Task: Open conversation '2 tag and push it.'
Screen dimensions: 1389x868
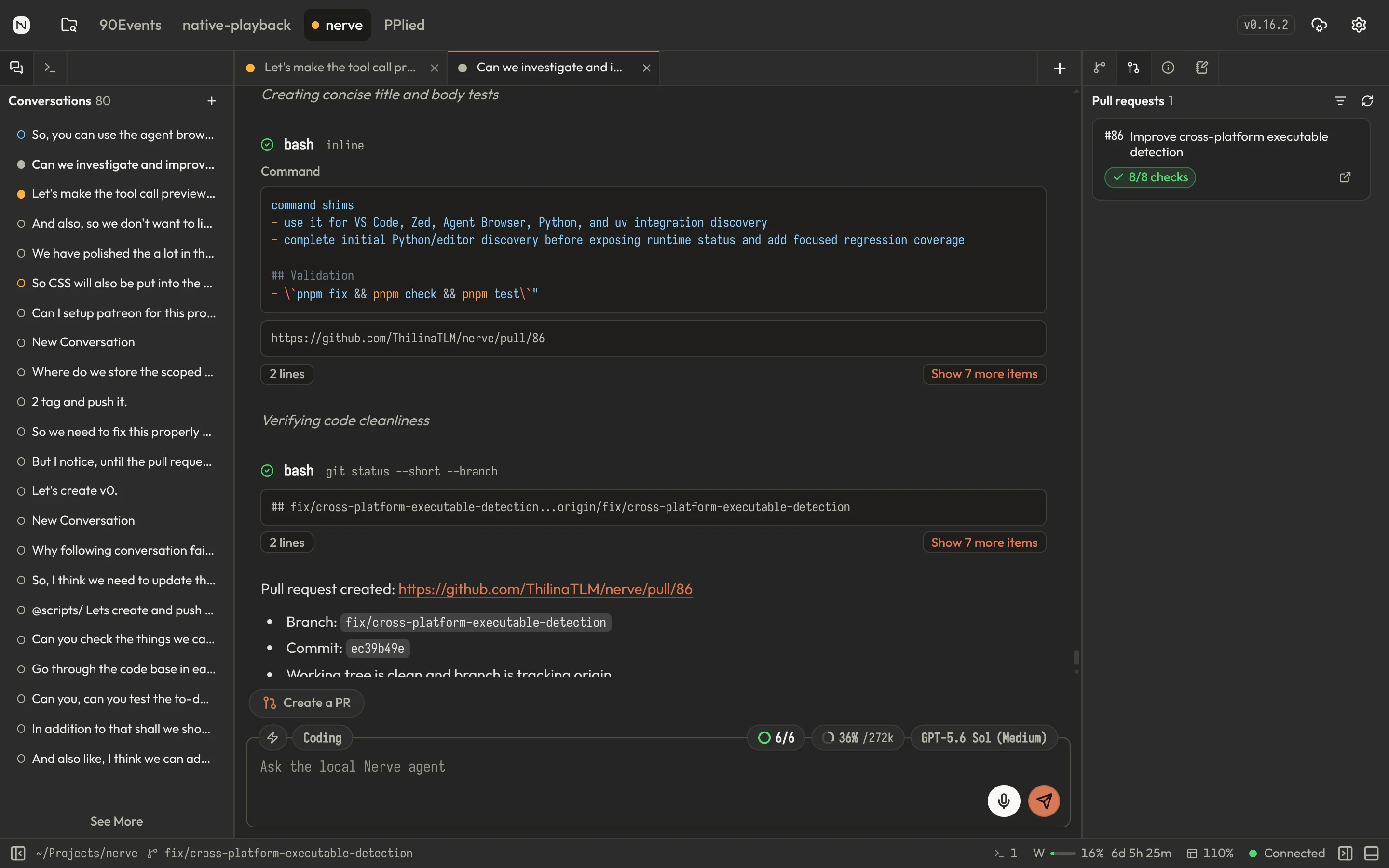Action: tap(117, 403)
